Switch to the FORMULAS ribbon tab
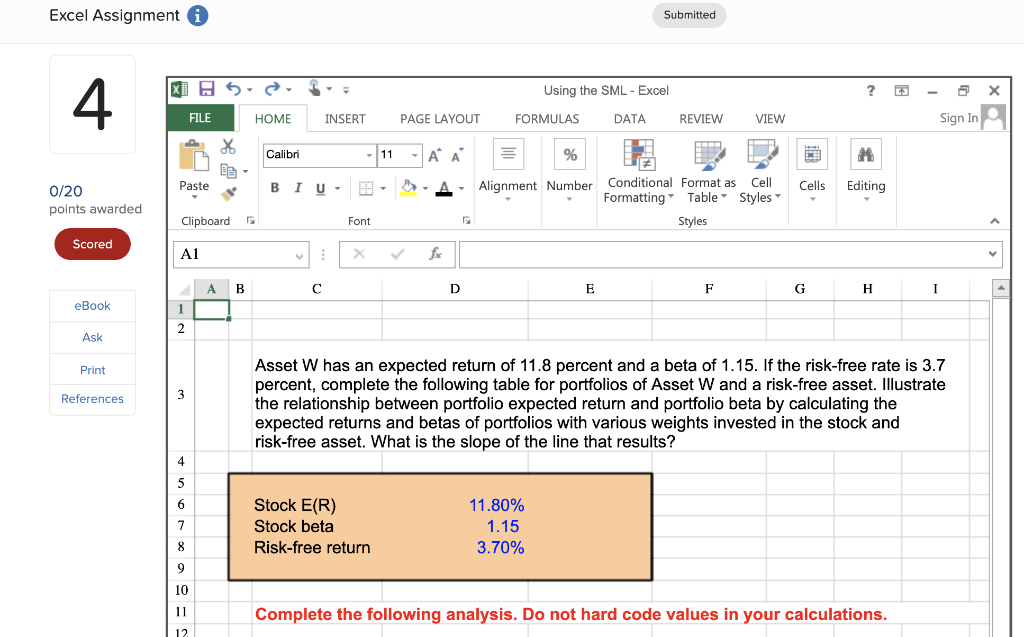Screen dimensions: 1024x637 [x=546, y=118]
